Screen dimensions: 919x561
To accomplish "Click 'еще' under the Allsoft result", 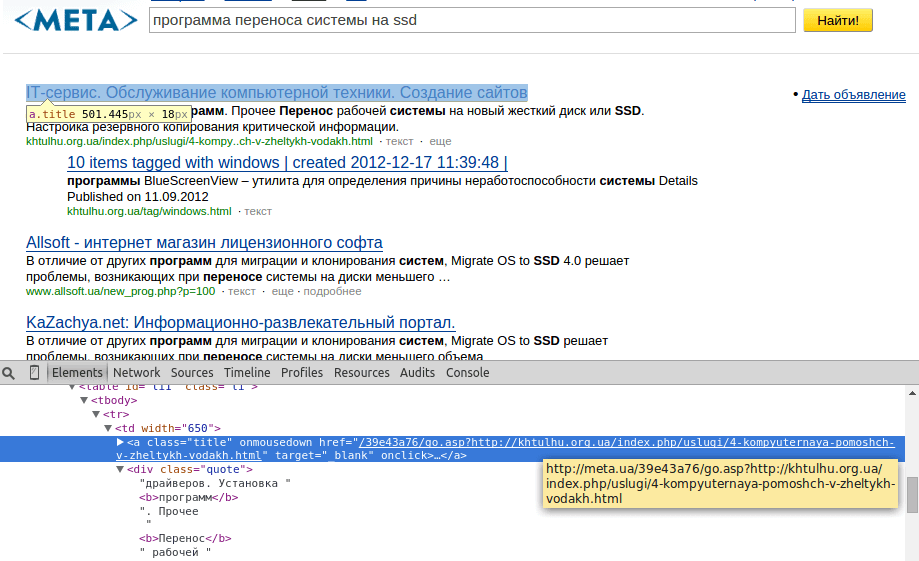I will tap(282, 291).
